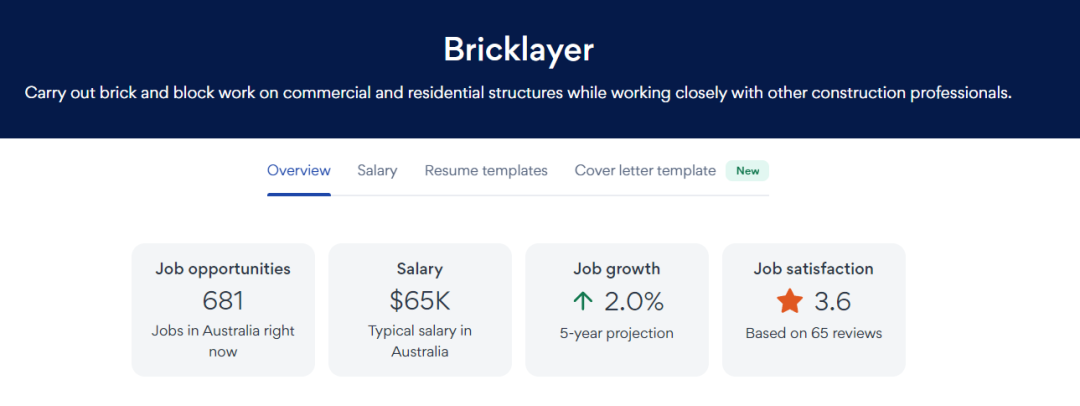Switch to the Salary tab
The image size is (1080, 406).
tap(377, 170)
